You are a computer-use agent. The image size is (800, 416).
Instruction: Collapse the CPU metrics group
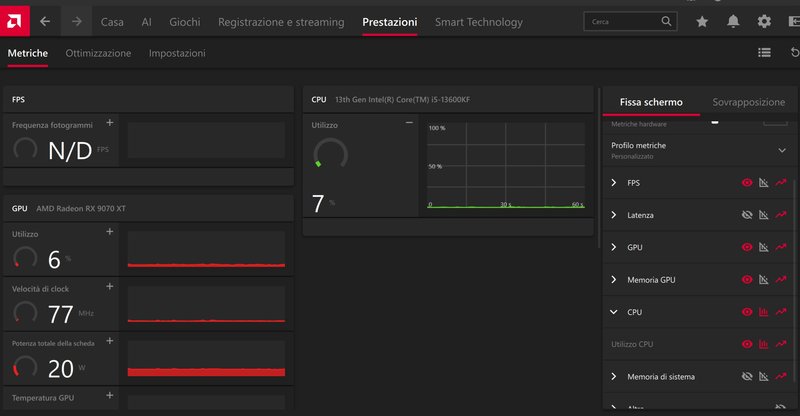pyautogui.click(x=614, y=312)
